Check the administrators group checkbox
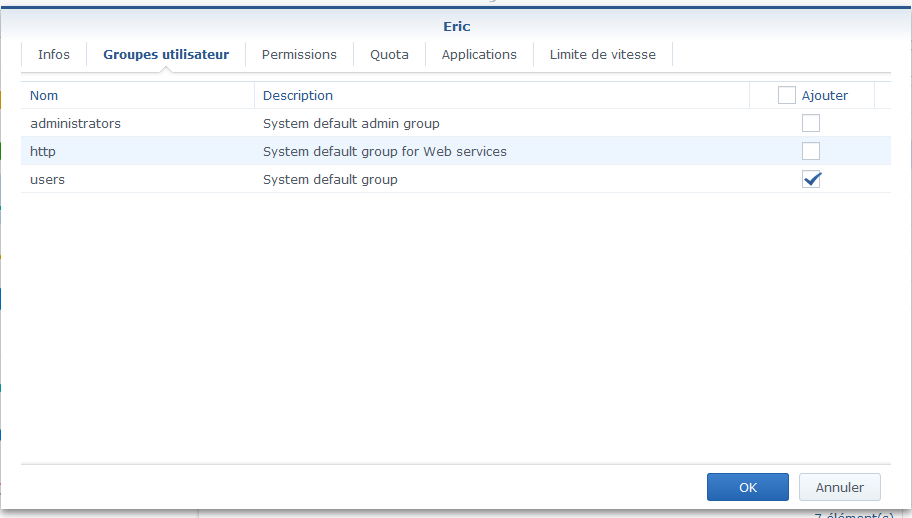The height and width of the screenshot is (518, 912). [x=811, y=123]
